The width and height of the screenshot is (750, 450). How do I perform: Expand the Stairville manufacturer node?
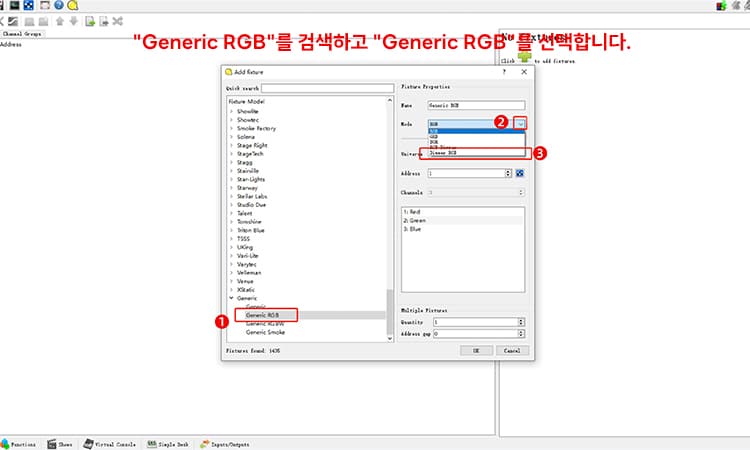click(x=232, y=171)
